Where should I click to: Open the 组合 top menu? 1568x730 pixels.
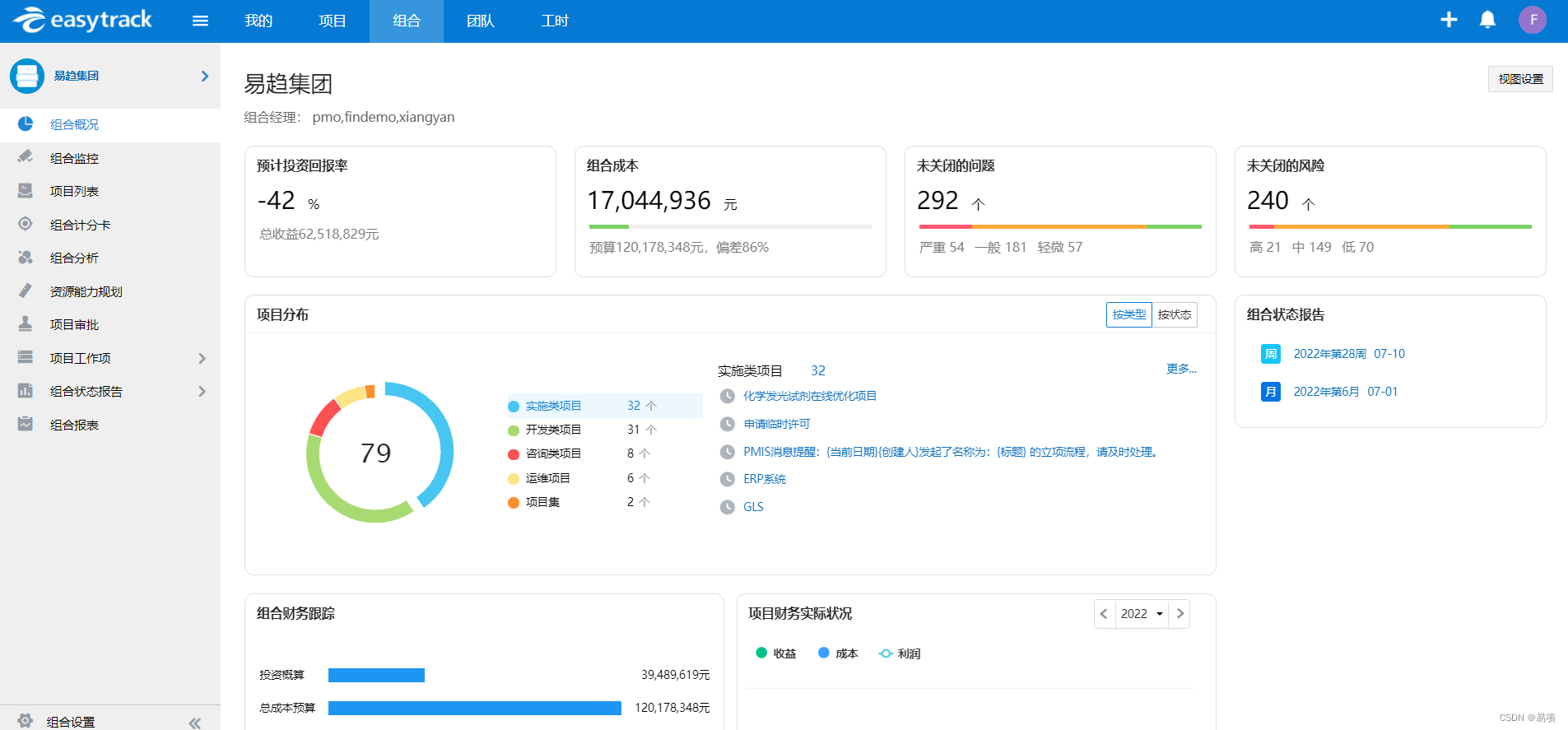tap(407, 21)
